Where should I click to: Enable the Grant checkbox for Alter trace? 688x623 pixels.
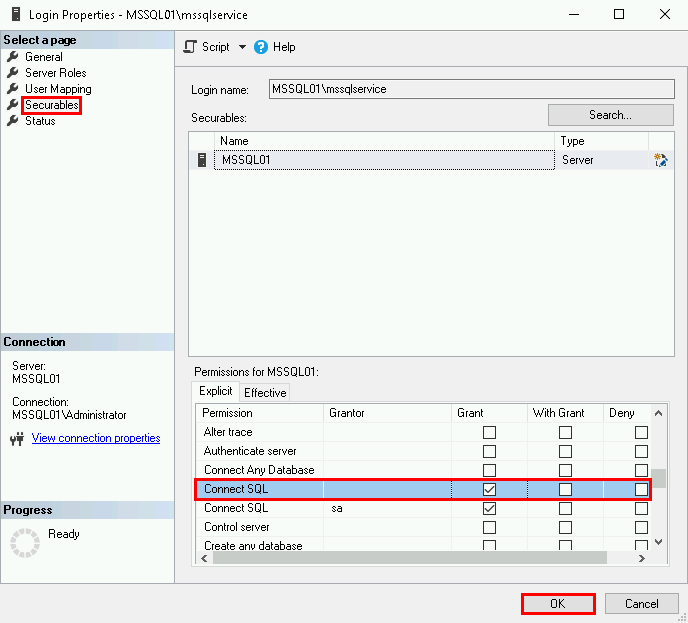click(x=489, y=432)
